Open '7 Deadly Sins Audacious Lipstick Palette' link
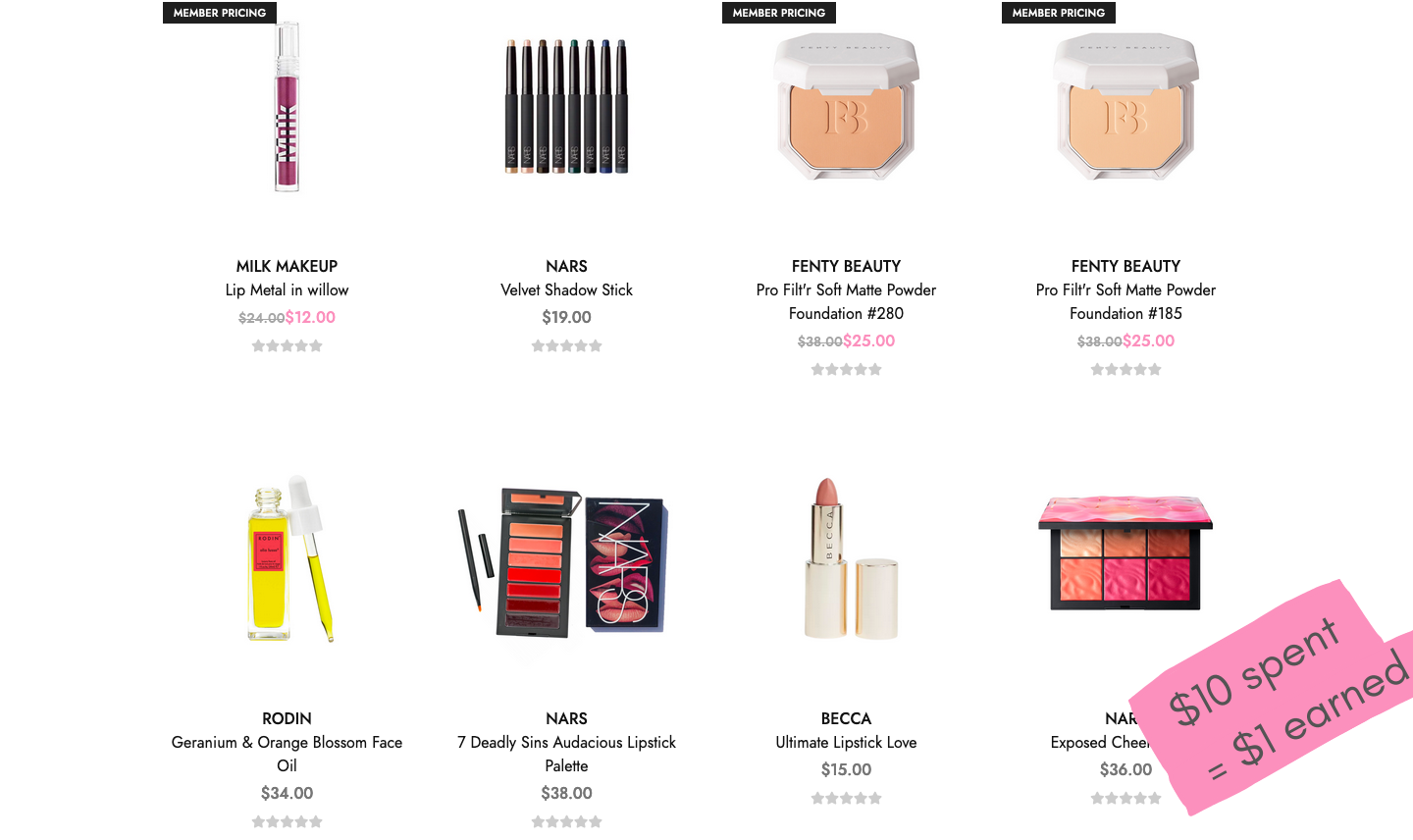The height and width of the screenshot is (840, 1413). click(566, 754)
